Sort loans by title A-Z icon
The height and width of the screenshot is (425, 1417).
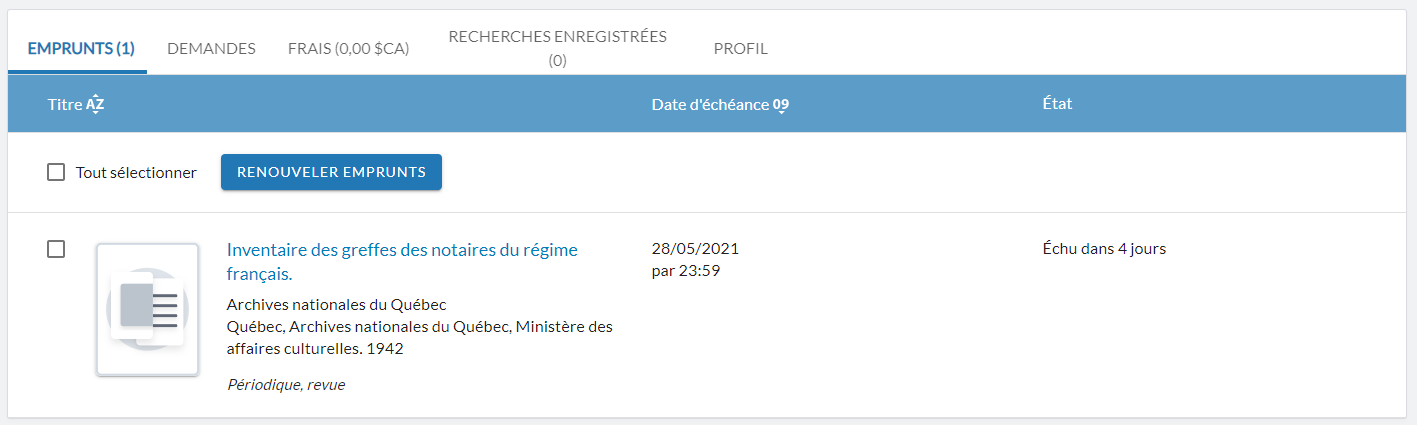(x=95, y=104)
